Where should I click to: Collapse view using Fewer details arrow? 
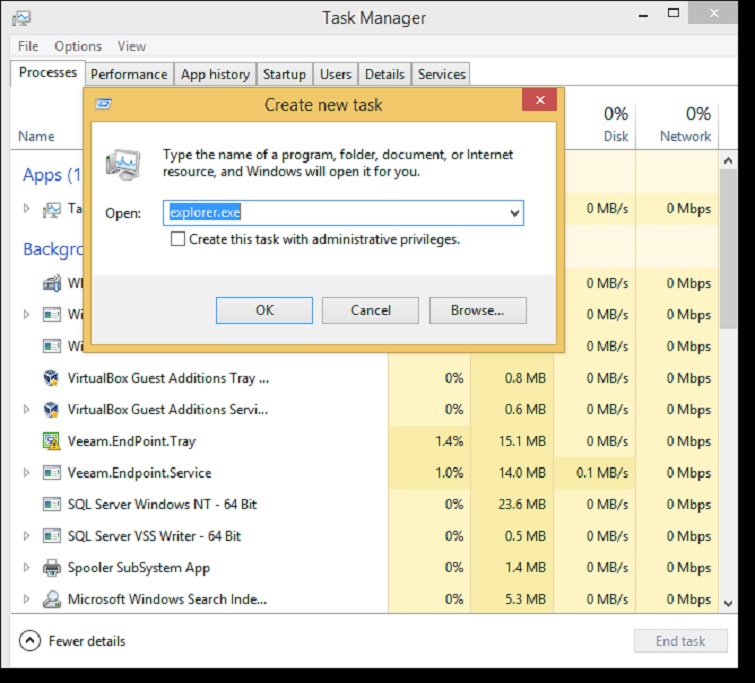coord(30,641)
